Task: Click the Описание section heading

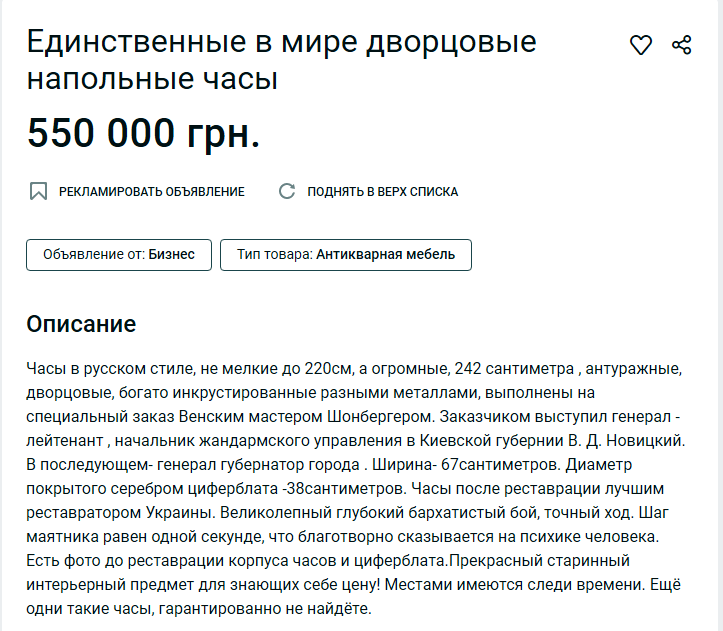Action: coord(81,324)
